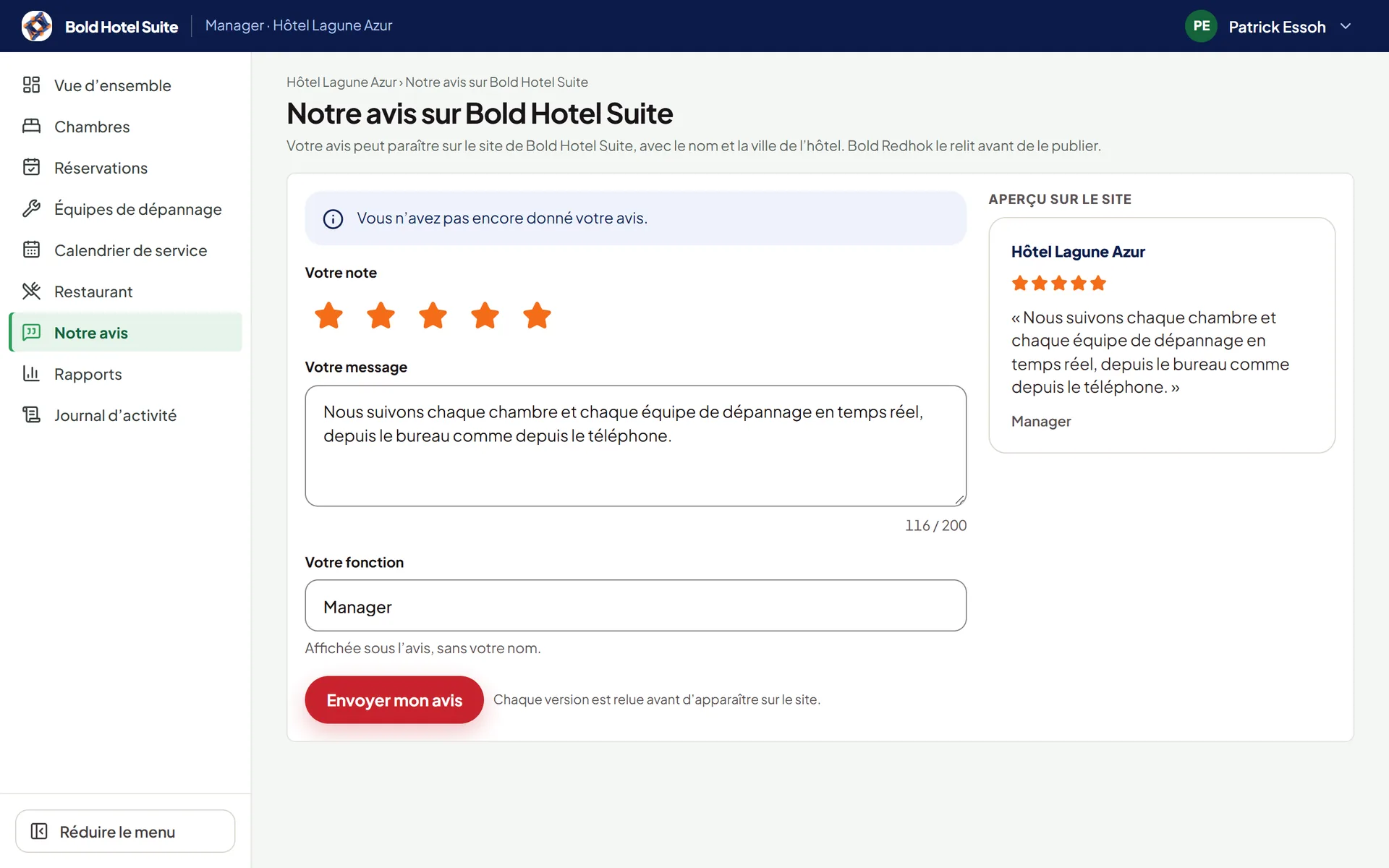Set Votre note to three stars
The width and height of the screenshot is (1389, 868).
(x=433, y=315)
